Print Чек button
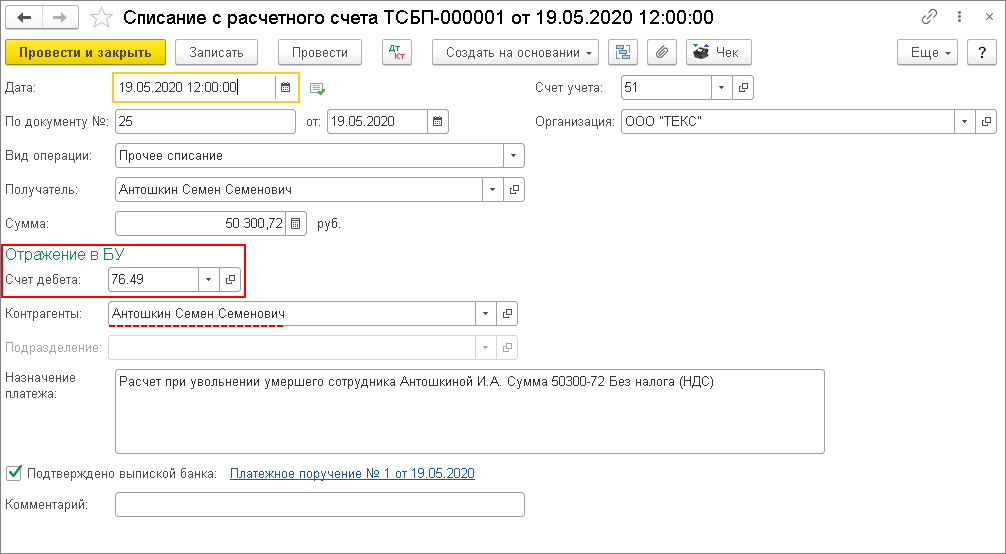1006x554 pixels. (719, 53)
